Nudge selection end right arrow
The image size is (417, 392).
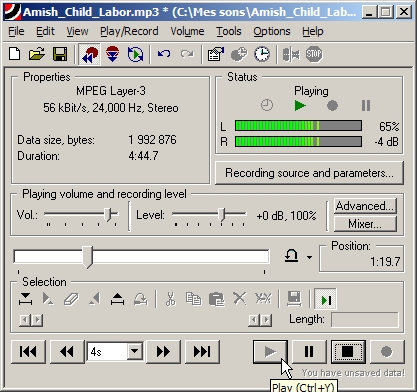tap(266, 320)
